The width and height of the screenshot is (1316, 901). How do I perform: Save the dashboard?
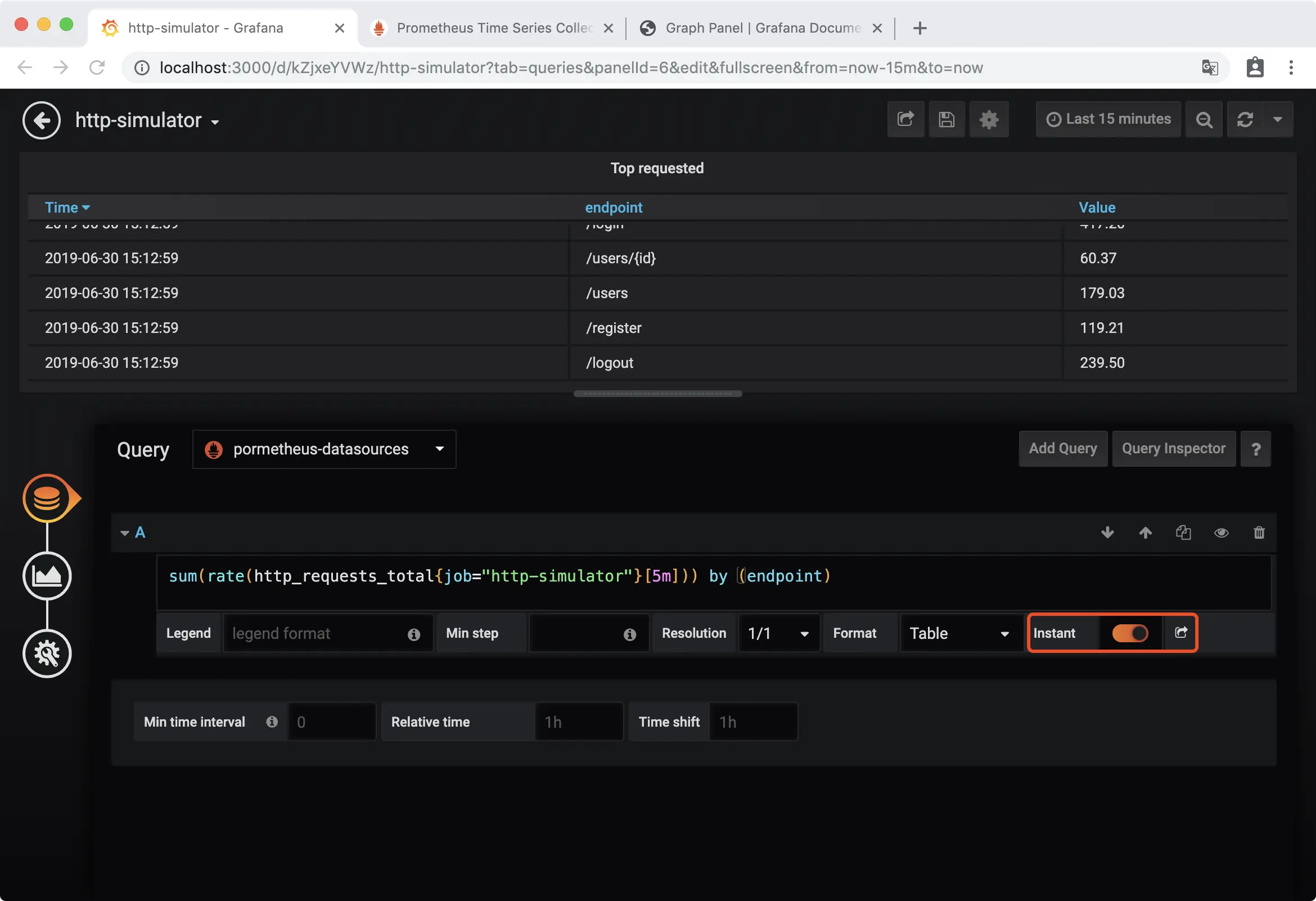[x=947, y=119]
